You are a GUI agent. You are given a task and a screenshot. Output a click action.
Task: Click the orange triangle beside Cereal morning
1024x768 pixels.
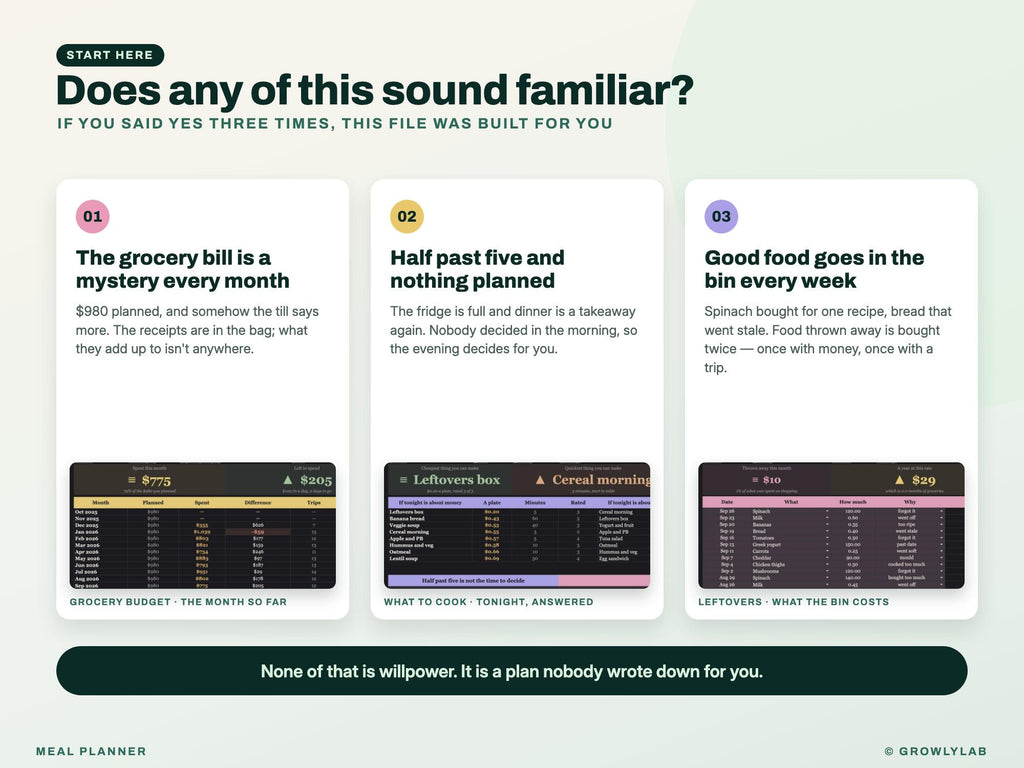click(540, 480)
